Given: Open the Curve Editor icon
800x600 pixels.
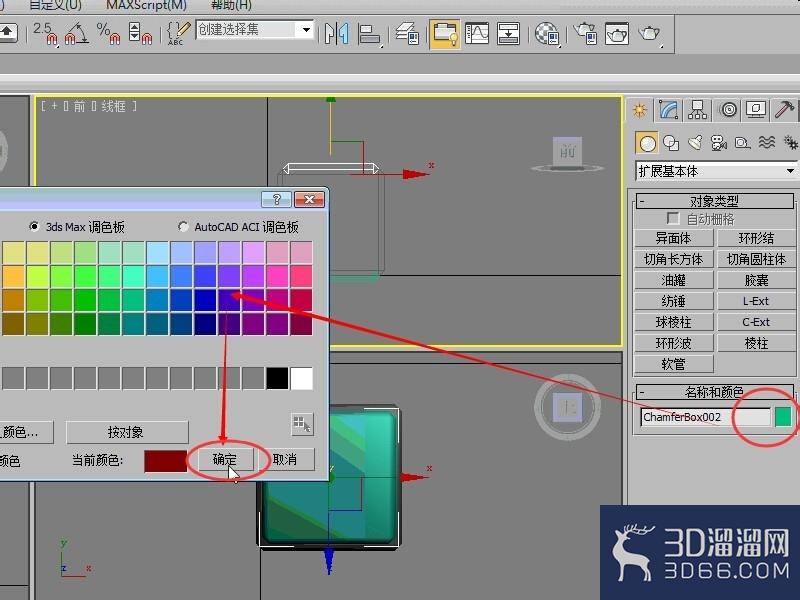Looking at the screenshot, I should pyautogui.click(x=477, y=34).
